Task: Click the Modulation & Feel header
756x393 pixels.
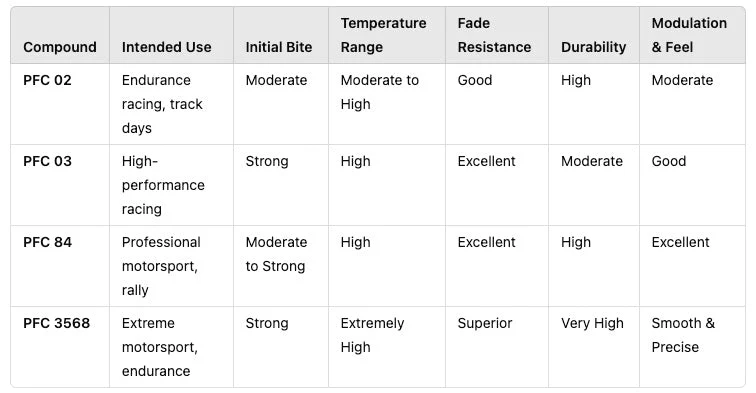Action: pyautogui.click(x=689, y=35)
